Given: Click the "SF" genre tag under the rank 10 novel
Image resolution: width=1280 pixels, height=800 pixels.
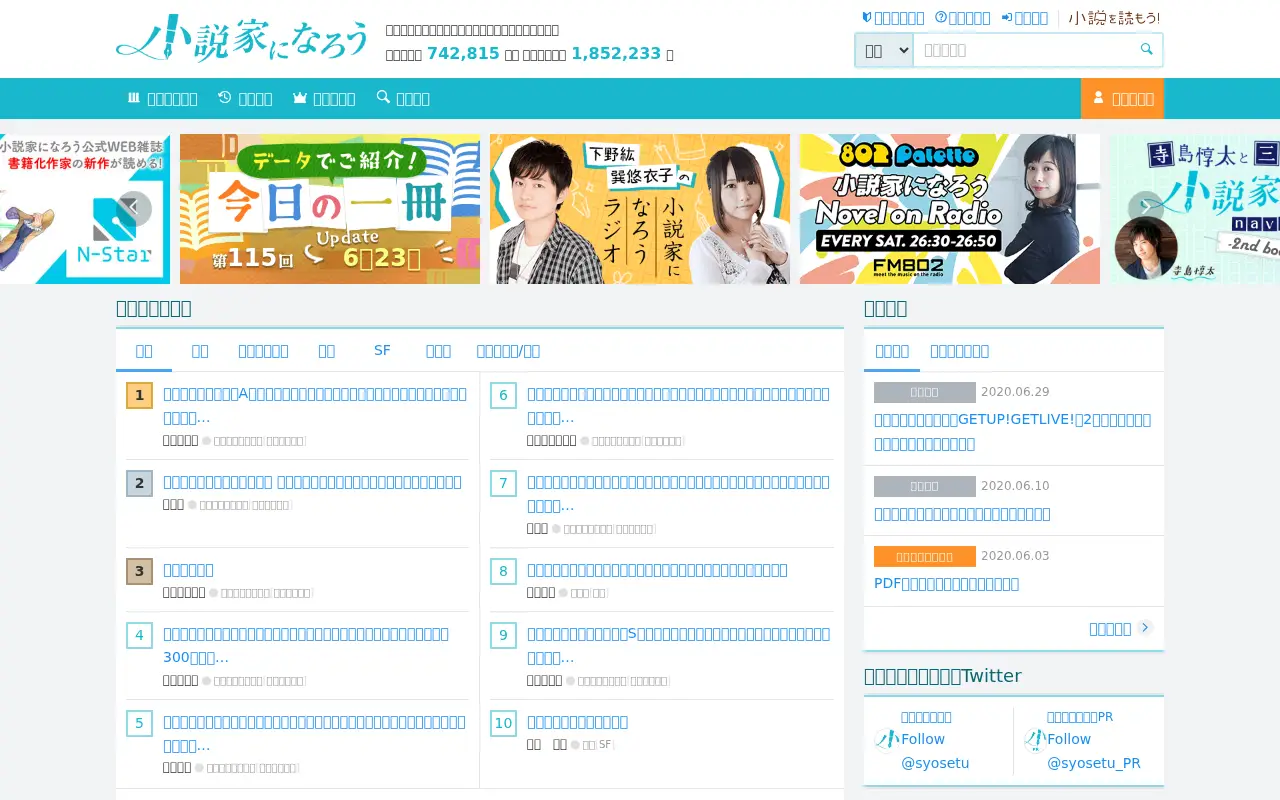Looking at the screenshot, I should pos(604,745).
